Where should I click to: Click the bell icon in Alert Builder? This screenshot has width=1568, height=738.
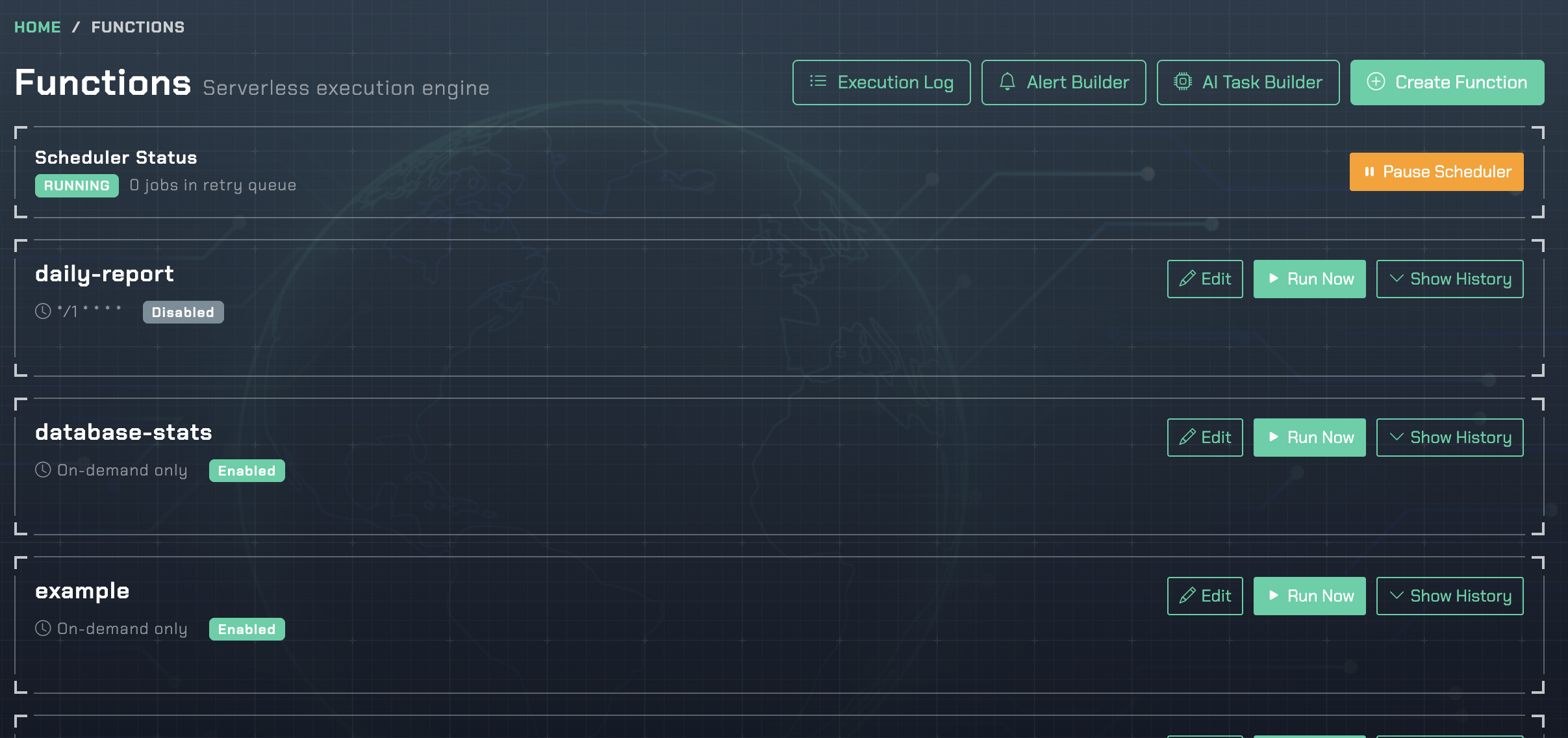coord(1007,82)
